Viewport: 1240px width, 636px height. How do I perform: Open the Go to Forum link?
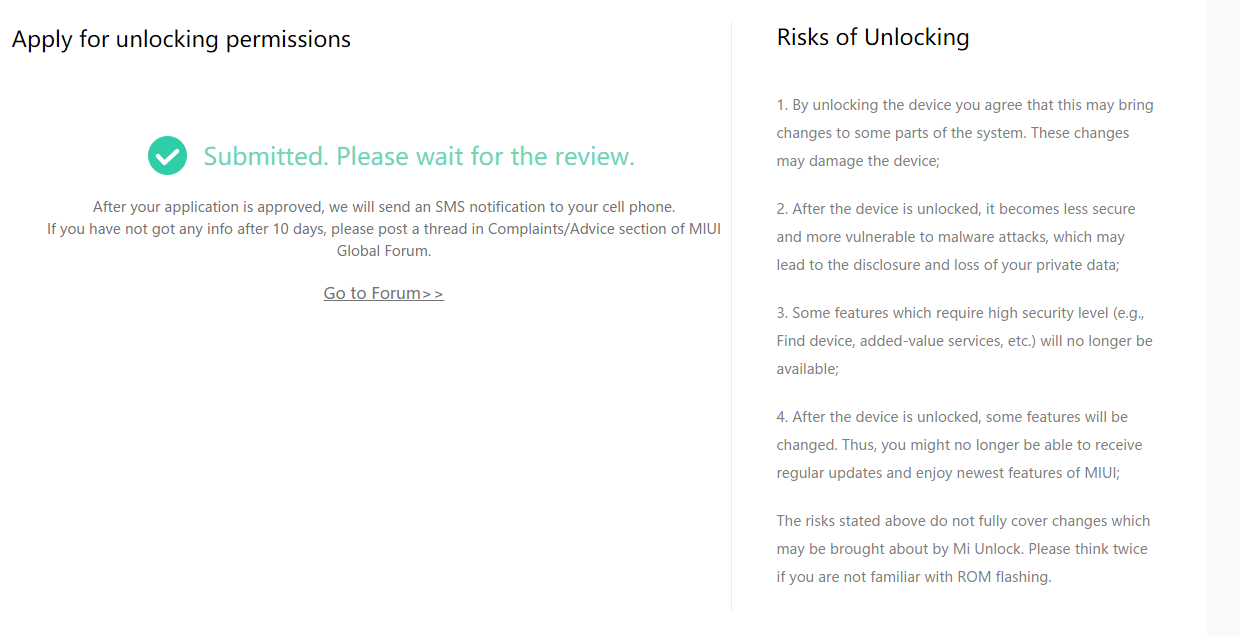click(x=383, y=293)
